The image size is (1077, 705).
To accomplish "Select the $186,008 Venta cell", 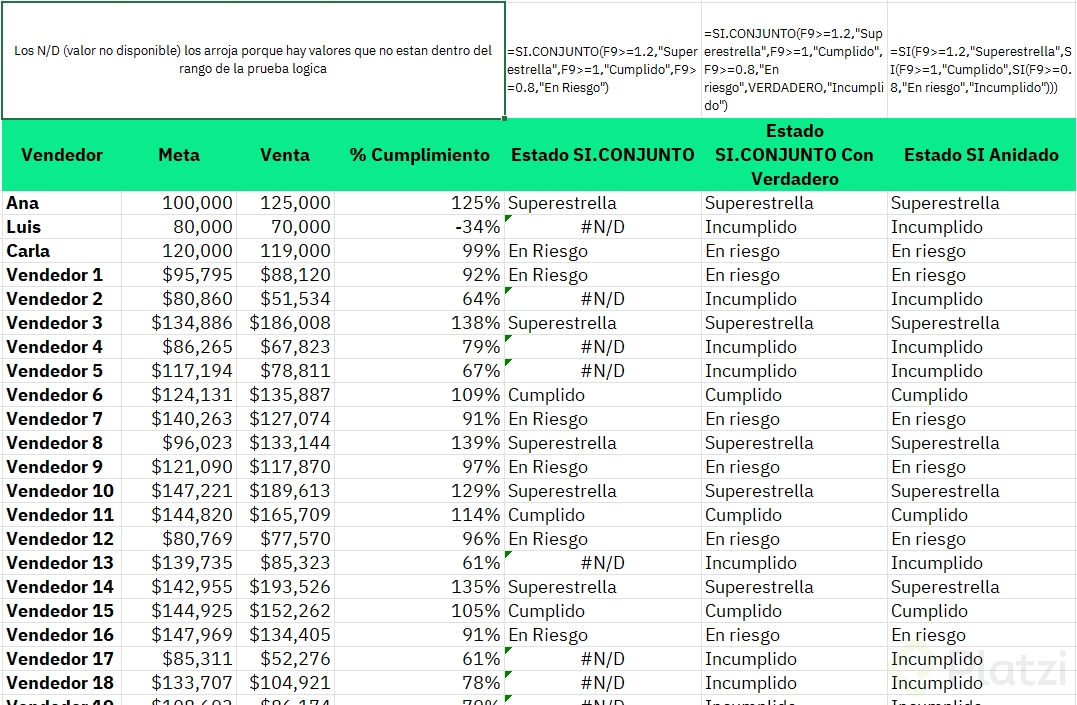I will pos(285,323).
